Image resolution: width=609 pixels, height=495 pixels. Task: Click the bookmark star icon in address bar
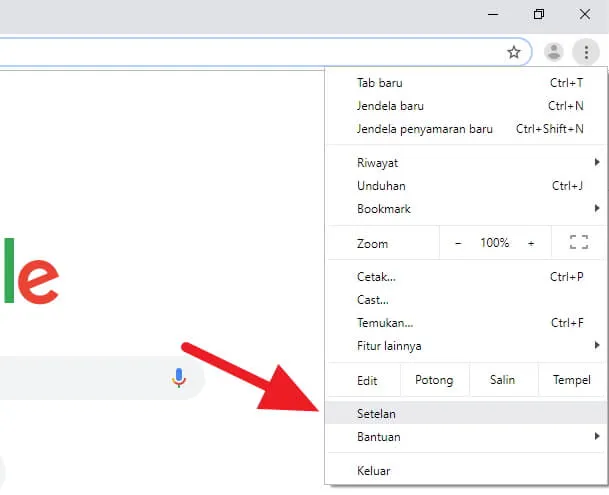point(513,52)
